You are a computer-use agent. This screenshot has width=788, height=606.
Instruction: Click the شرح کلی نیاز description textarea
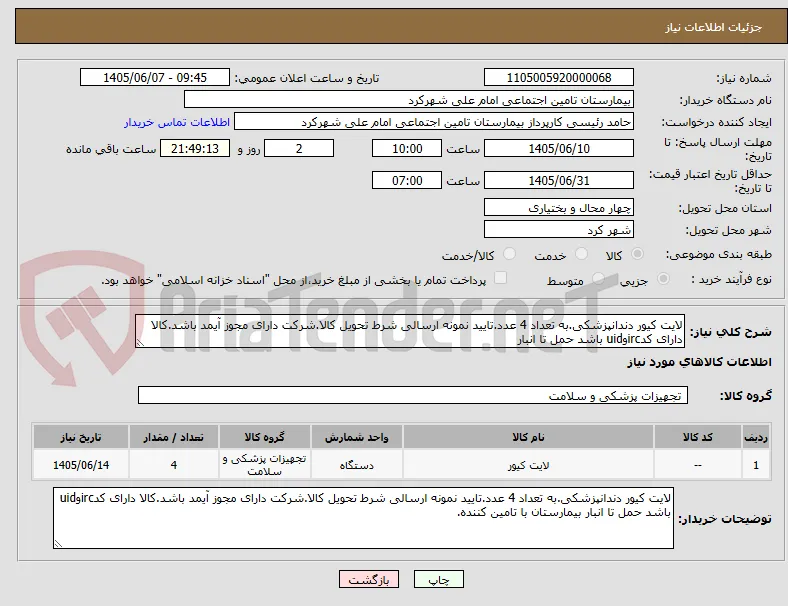[410, 332]
